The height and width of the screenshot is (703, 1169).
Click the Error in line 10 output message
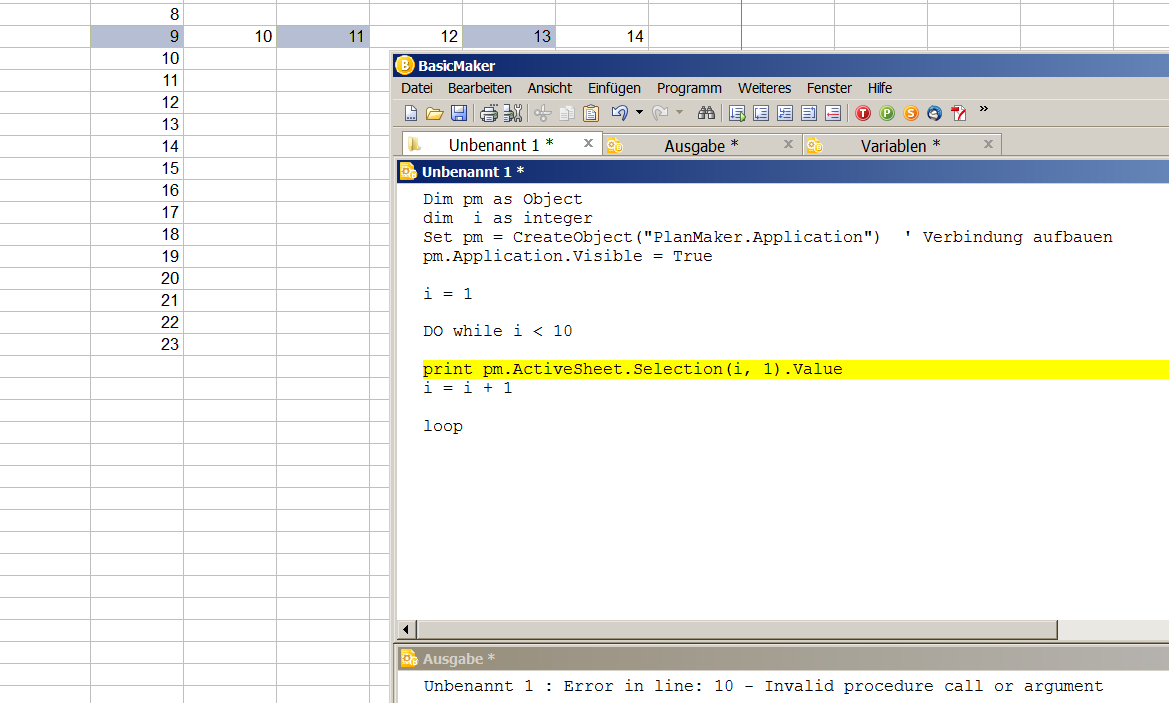click(x=763, y=686)
